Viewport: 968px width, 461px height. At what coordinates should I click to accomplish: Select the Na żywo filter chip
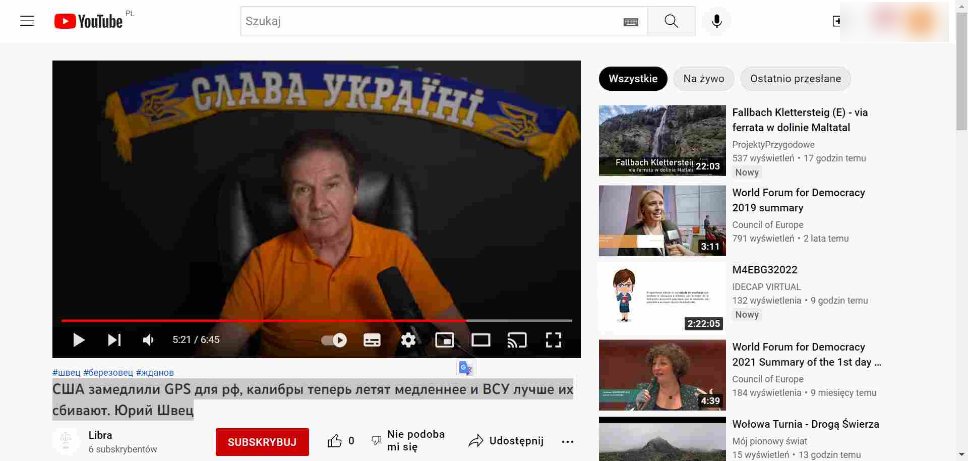[x=703, y=79]
